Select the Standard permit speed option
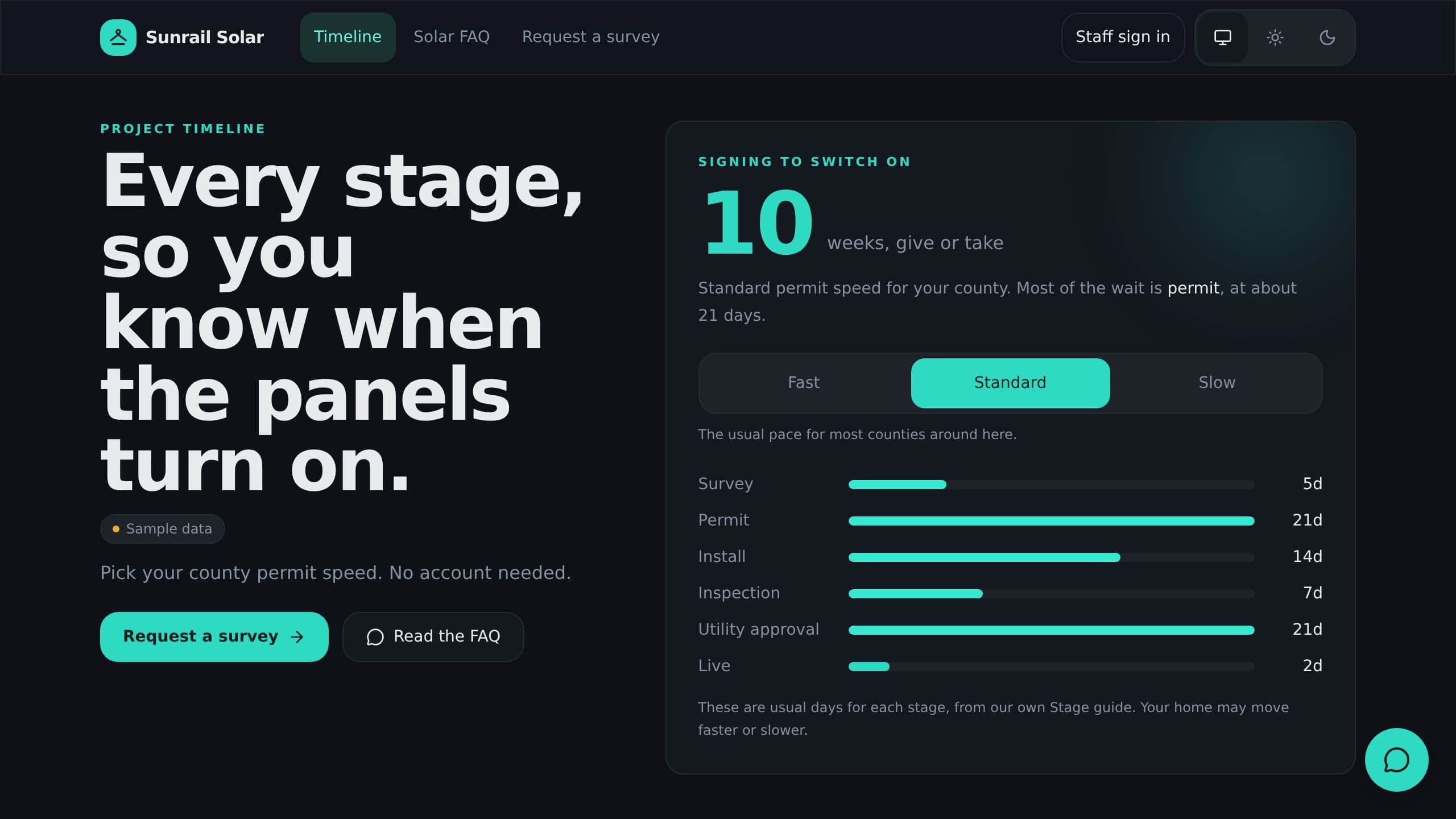Image resolution: width=1456 pixels, height=819 pixels. tap(1010, 383)
